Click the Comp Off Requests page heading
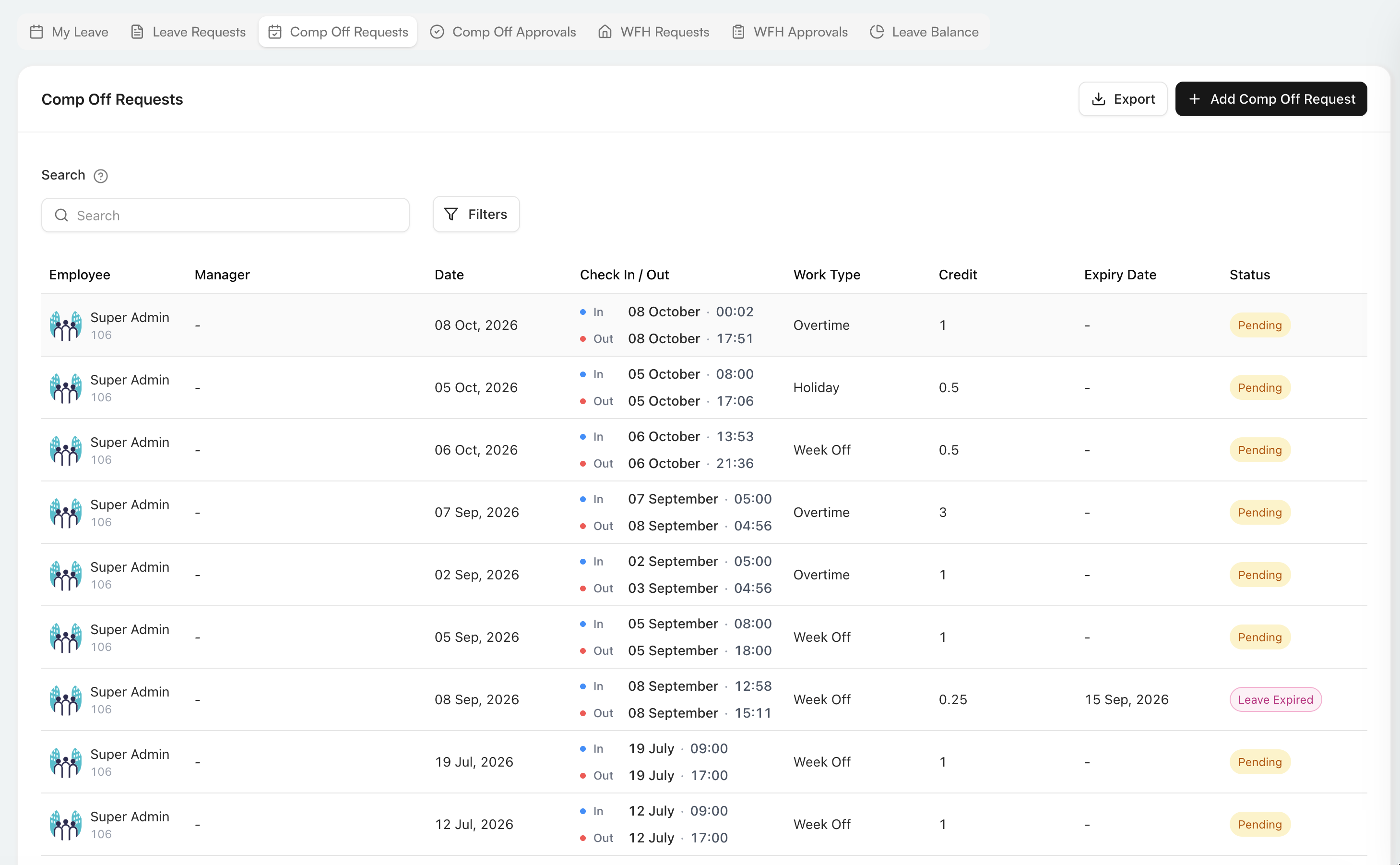The height and width of the screenshot is (865, 1400). pos(112,99)
